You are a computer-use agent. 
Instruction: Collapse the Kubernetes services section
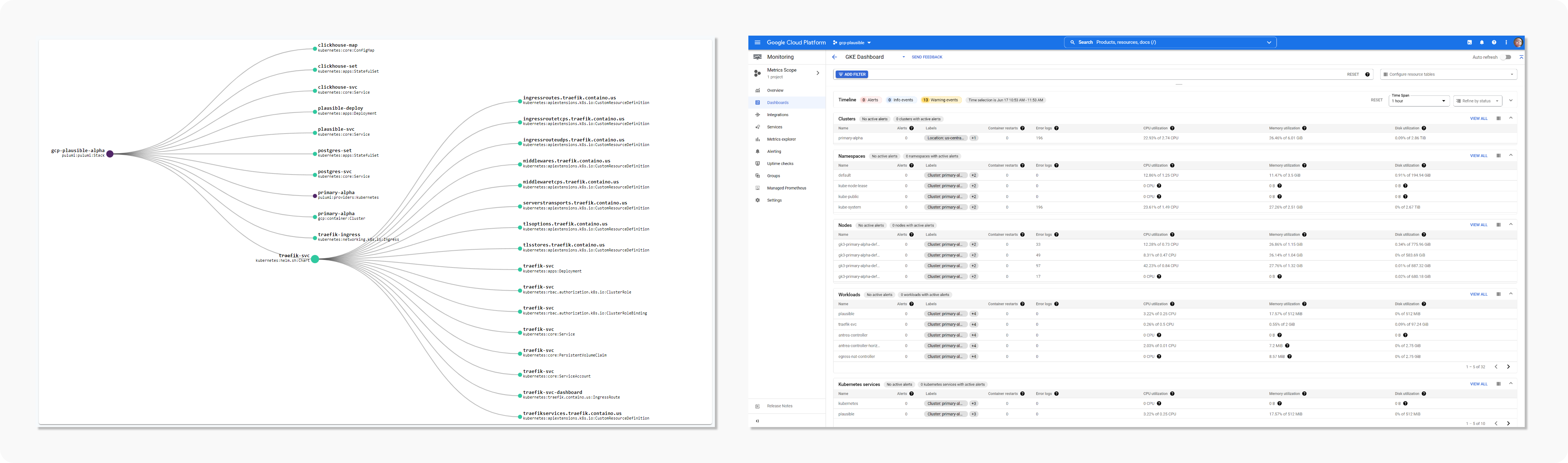click(1511, 384)
